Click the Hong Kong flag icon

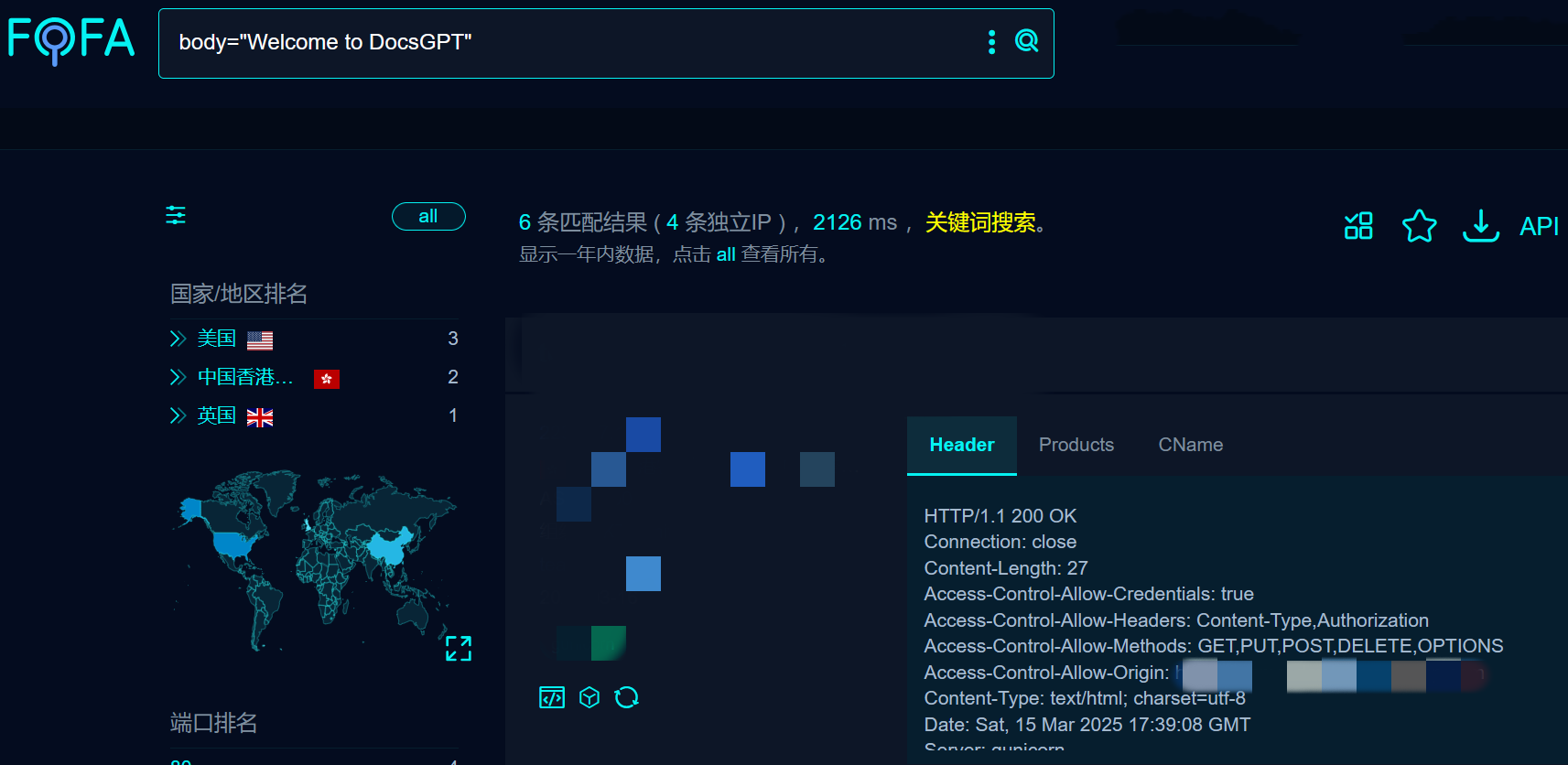(x=327, y=379)
